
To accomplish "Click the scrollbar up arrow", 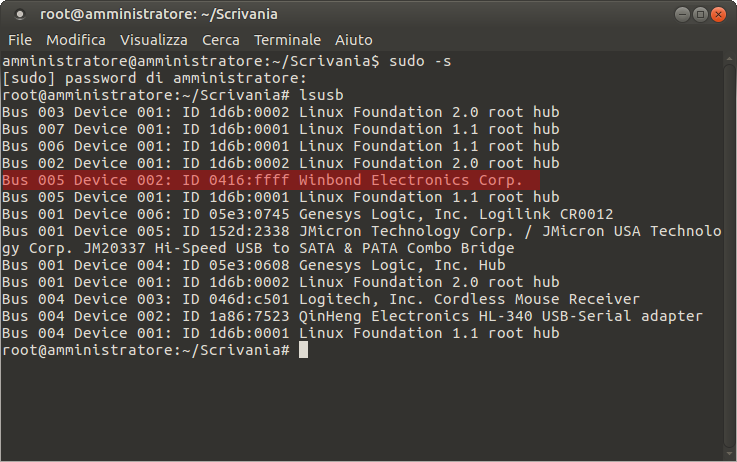I will (x=729, y=59).
